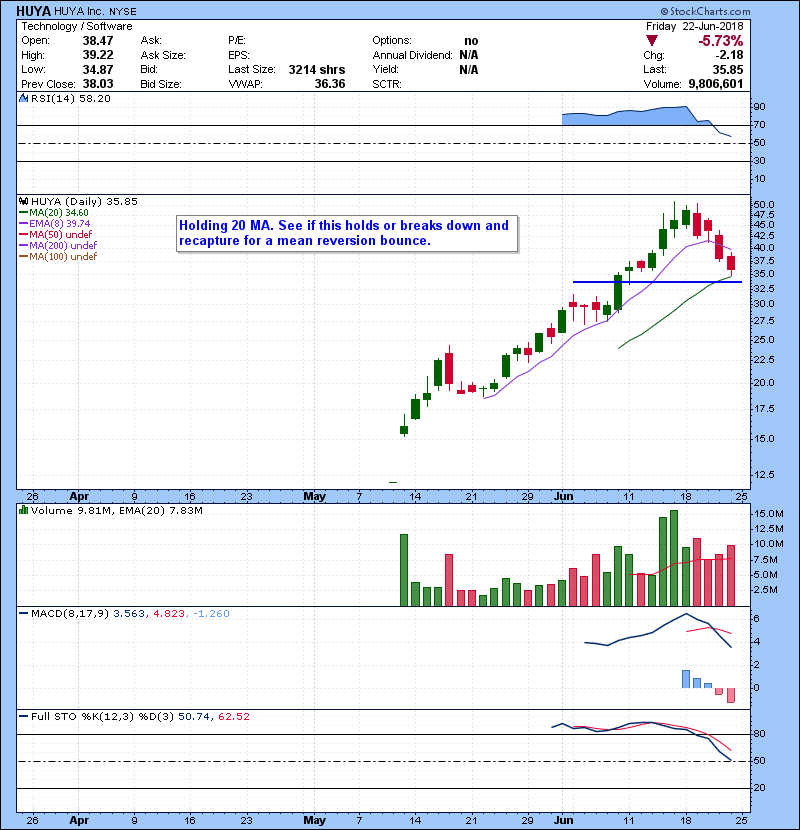Click the MACD(8,17,9) indicator label
The height and width of the screenshot is (830, 800).
click(70, 614)
